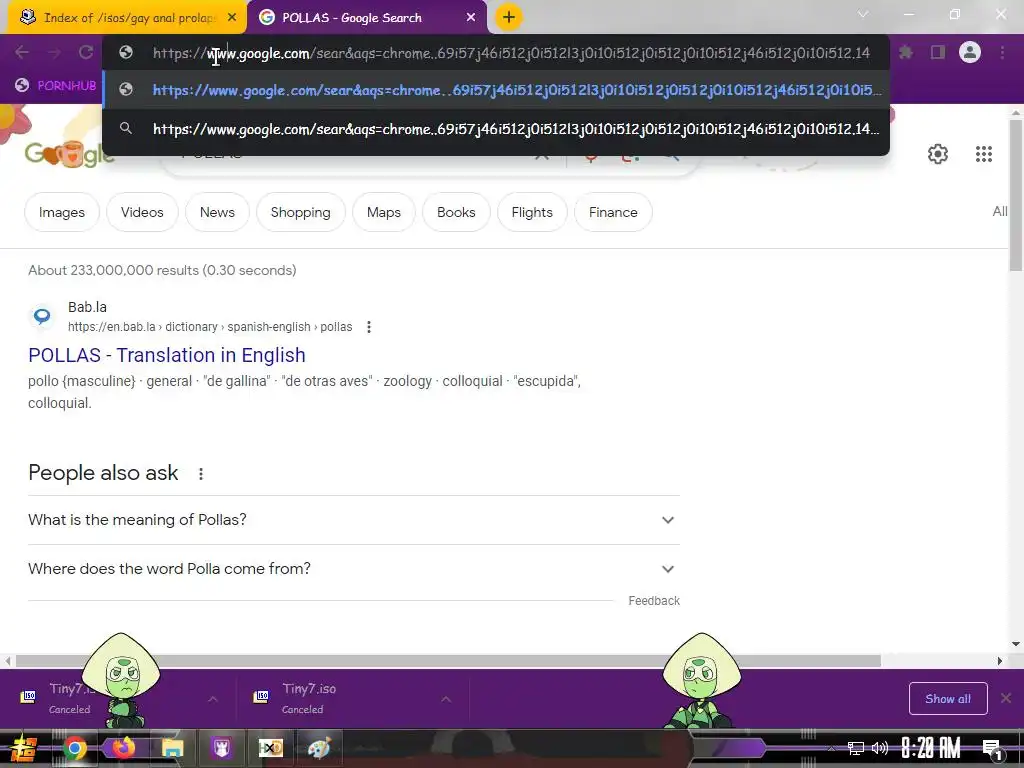Image resolution: width=1024 pixels, height=768 pixels.
Task: Click the vertical scrollbar thumb
Action: point(1016,195)
